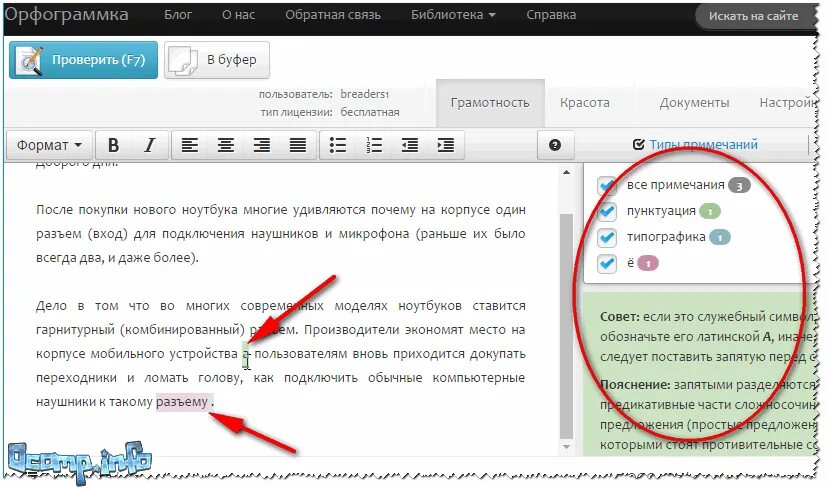Toggle italic formatting
Image resolution: width=829 pixels, height=488 pixels.
click(150, 145)
